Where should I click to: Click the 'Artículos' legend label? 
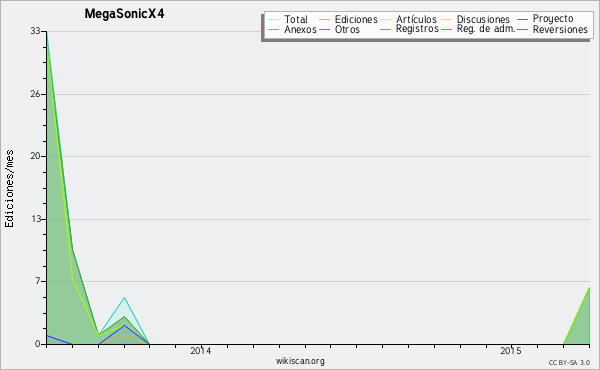(x=416, y=19)
